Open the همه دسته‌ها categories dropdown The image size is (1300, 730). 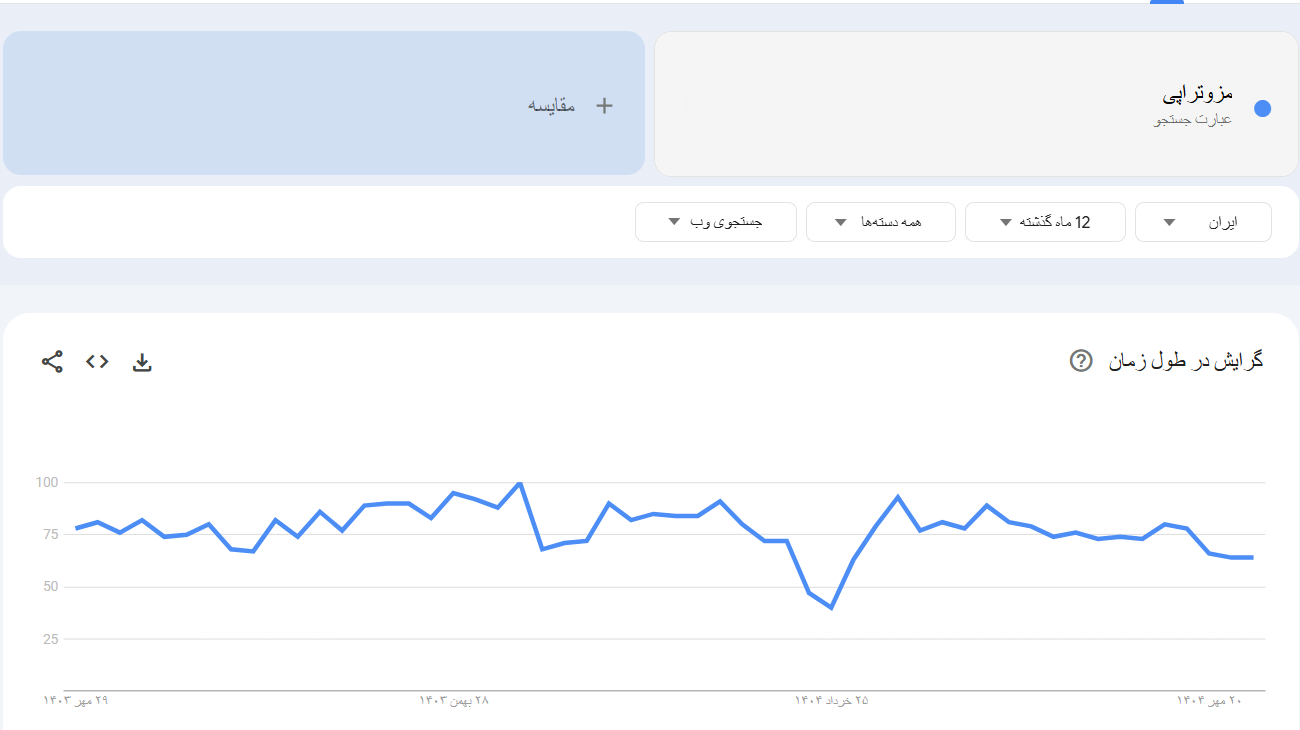(x=880, y=222)
